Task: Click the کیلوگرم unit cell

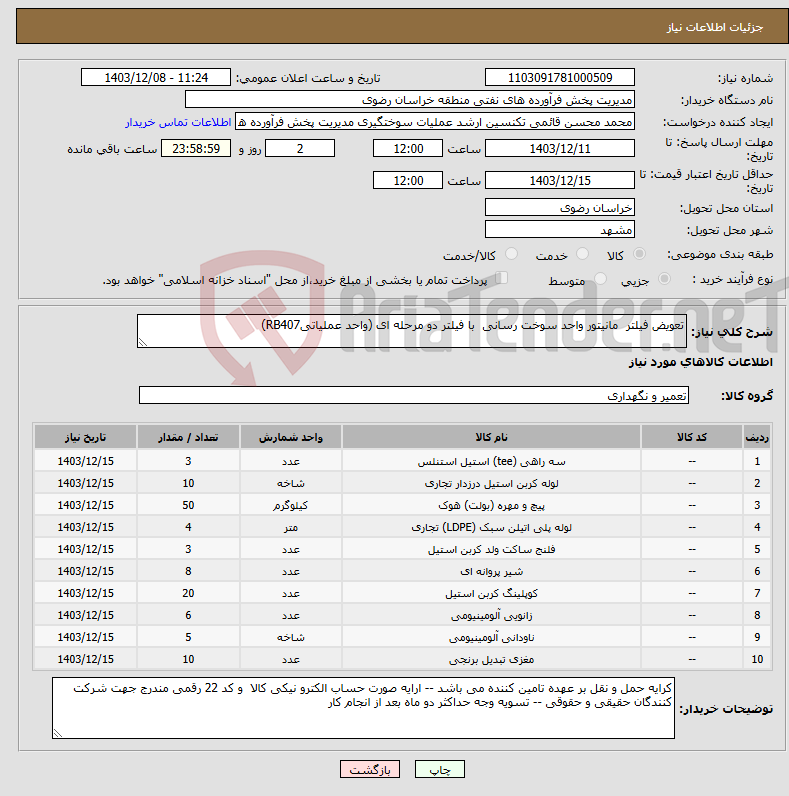Action: pos(290,505)
